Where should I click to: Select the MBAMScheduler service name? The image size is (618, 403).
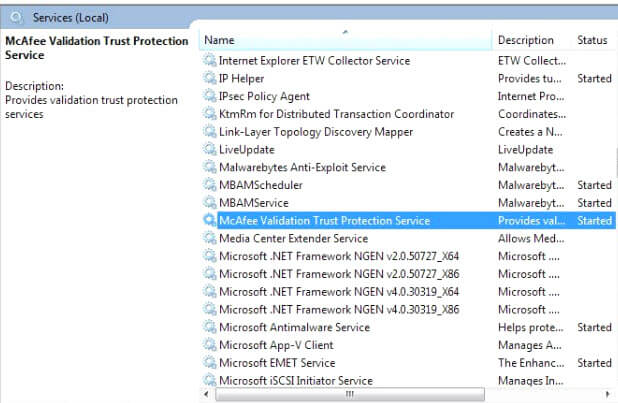[x=261, y=185]
